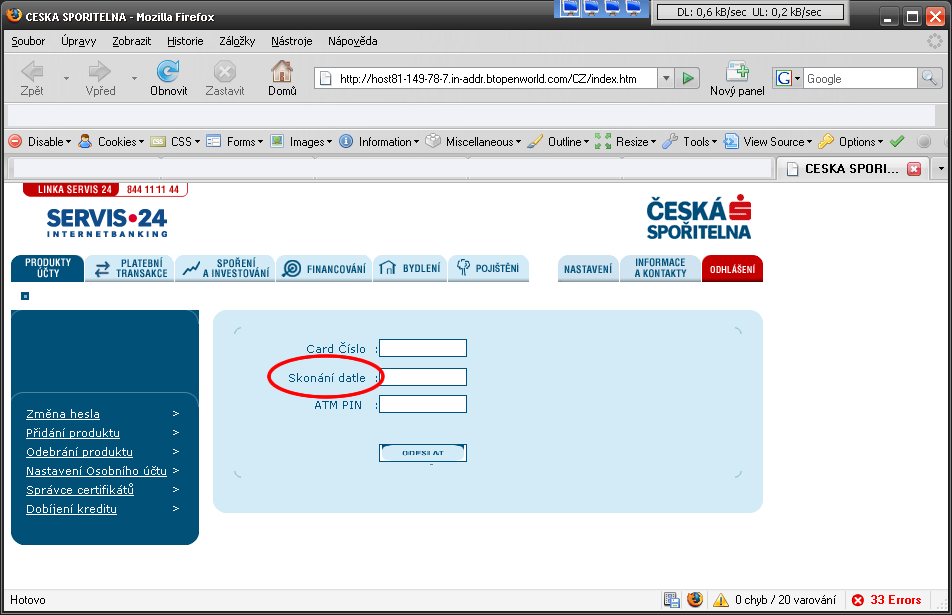
Task: Open the Pojištění tab
Action: point(488,268)
